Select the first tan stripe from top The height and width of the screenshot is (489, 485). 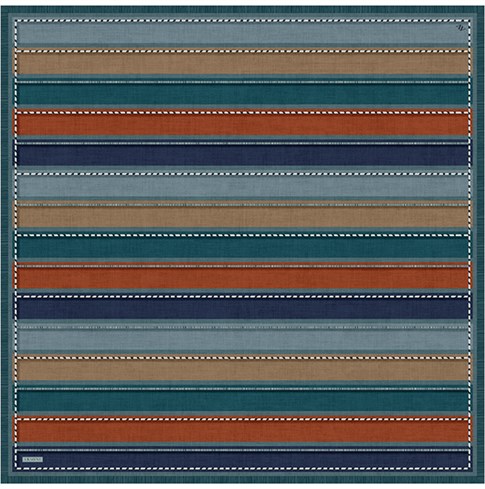point(242,64)
